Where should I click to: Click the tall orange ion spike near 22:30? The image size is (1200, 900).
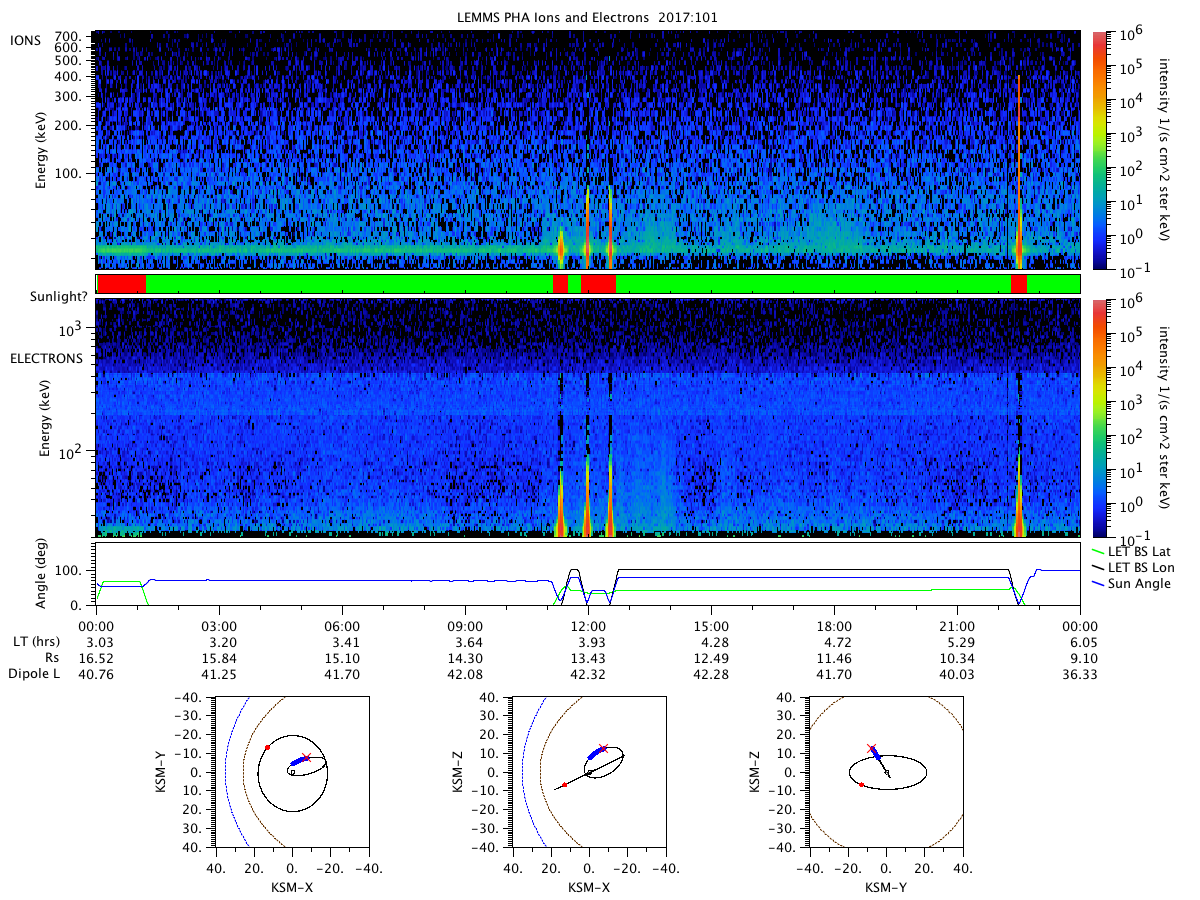click(1018, 170)
